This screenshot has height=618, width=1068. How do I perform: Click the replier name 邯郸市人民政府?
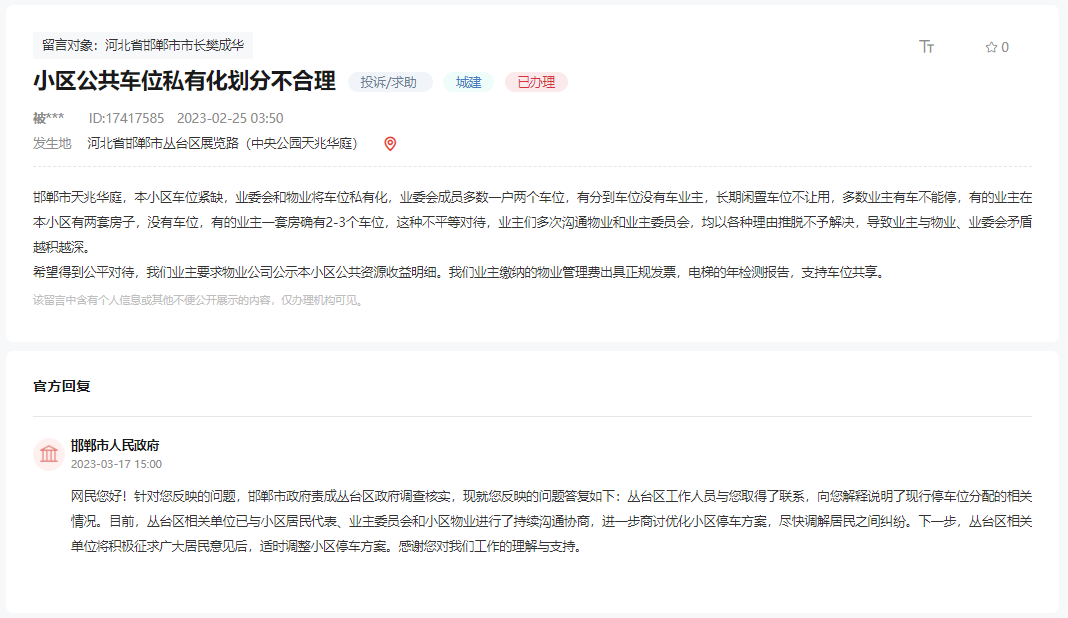(115, 446)
